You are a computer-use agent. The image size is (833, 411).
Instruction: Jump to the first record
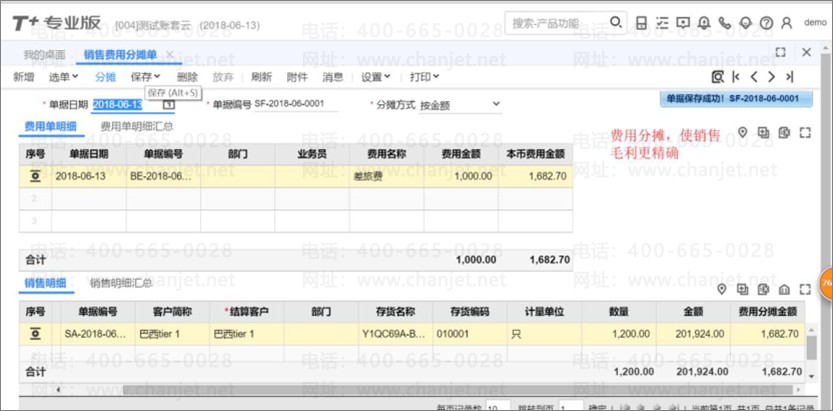tap(736, 77)
